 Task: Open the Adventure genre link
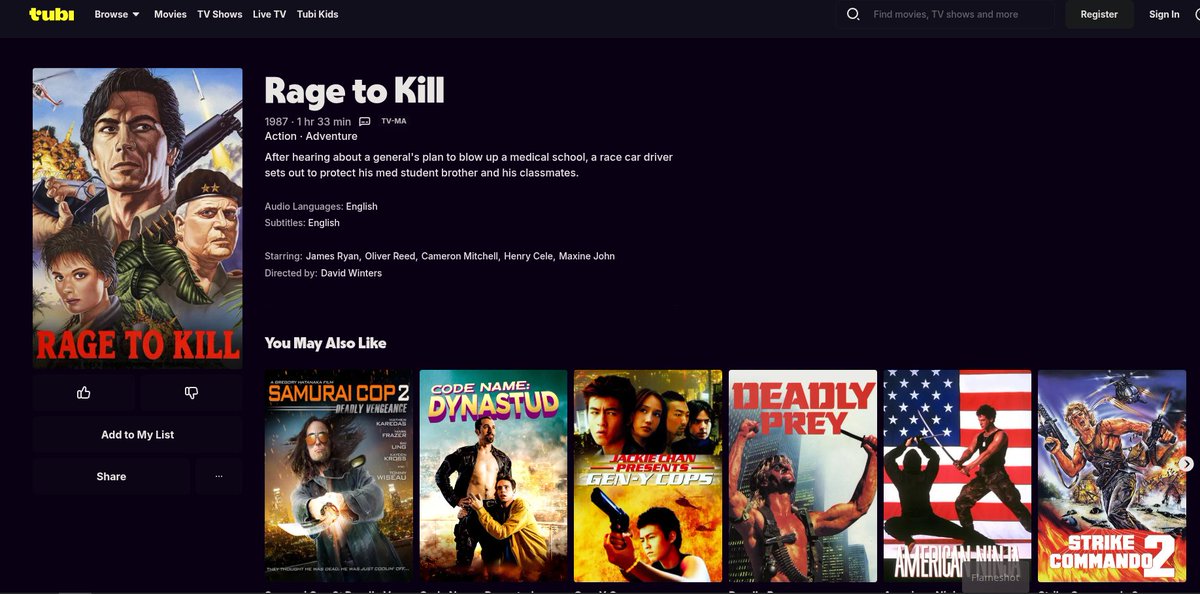[331, 136]
